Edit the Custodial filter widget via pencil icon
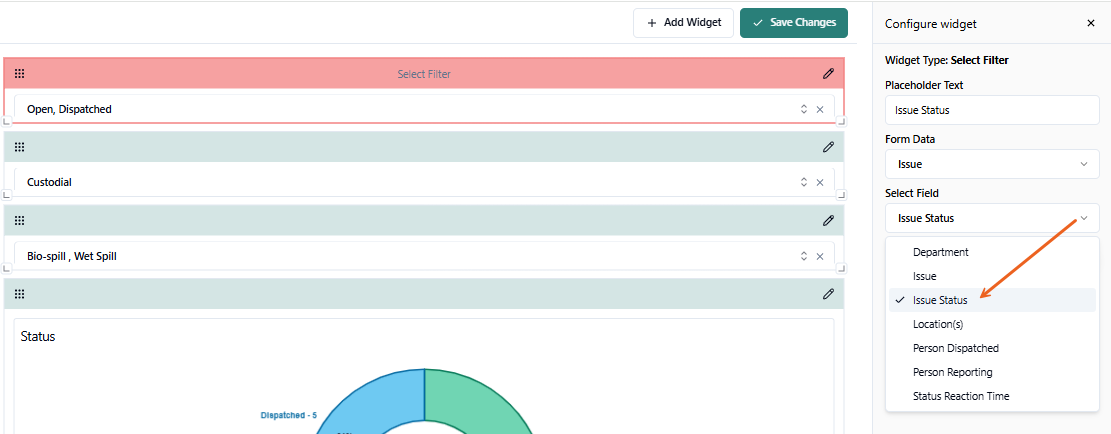The image size is (1111, 434). point(828,147)
